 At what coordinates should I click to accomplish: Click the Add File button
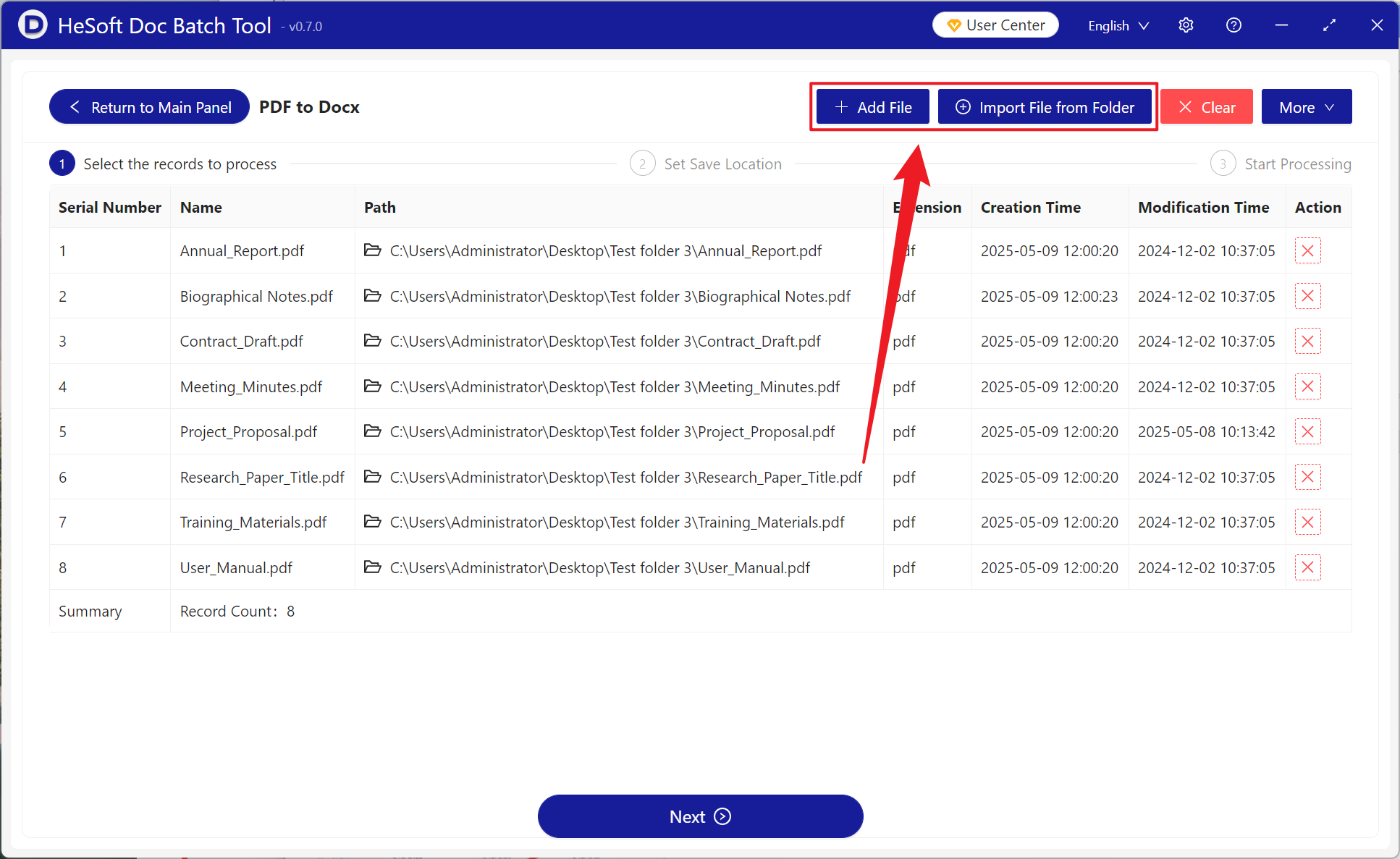872,107
